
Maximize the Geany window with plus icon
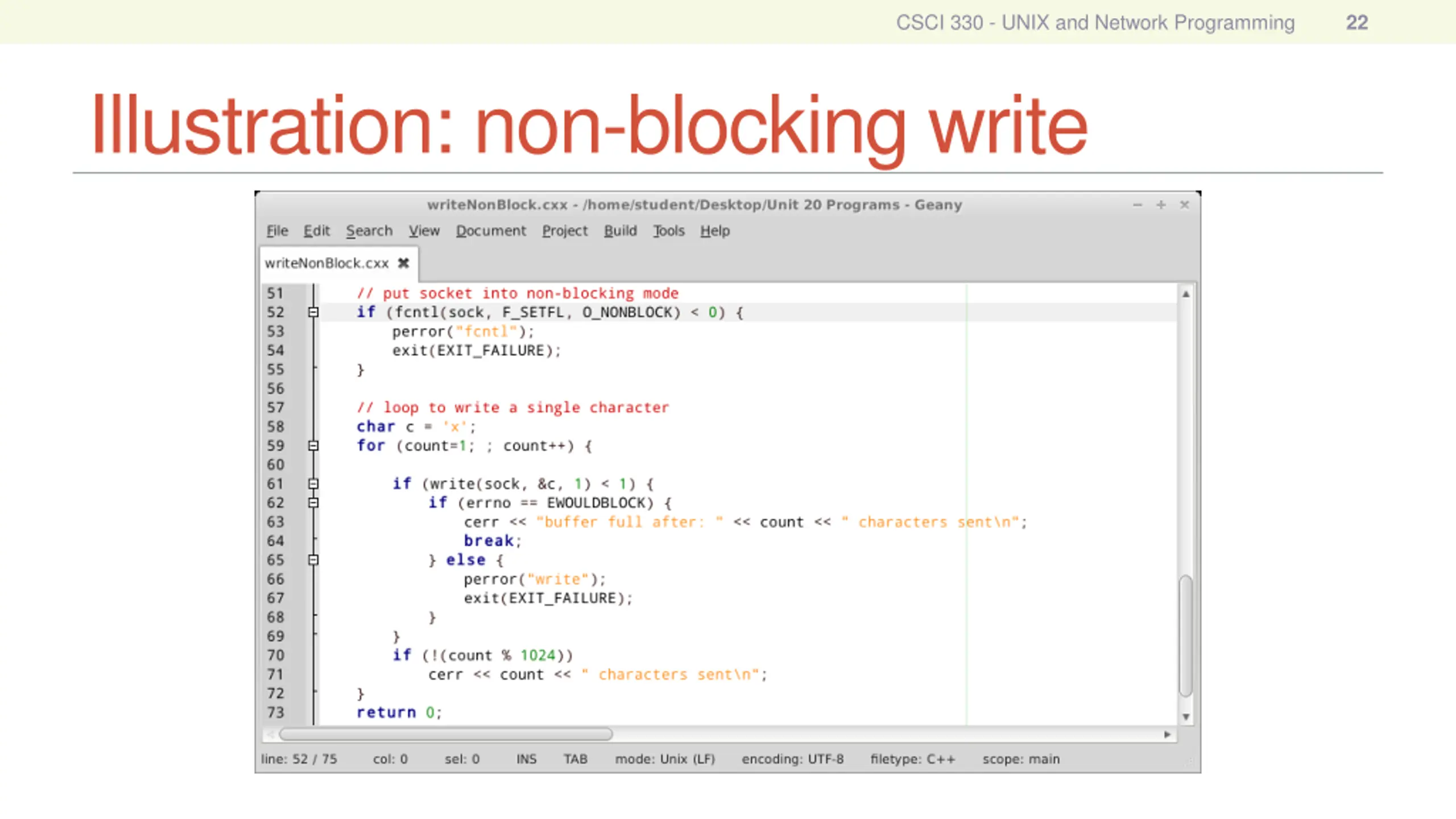[1161, 205]
